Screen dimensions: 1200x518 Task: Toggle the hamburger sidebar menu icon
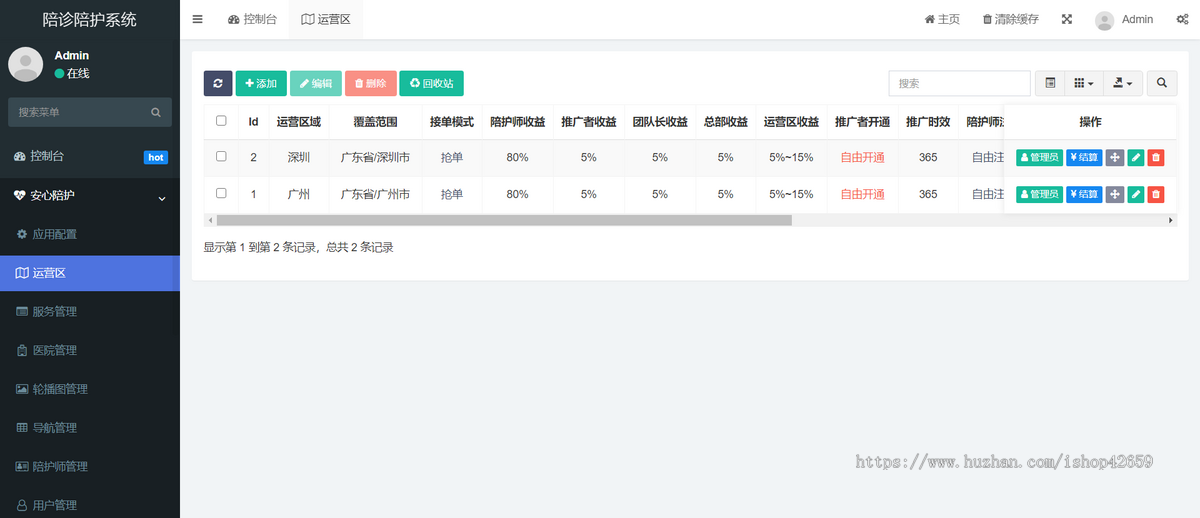198,19
